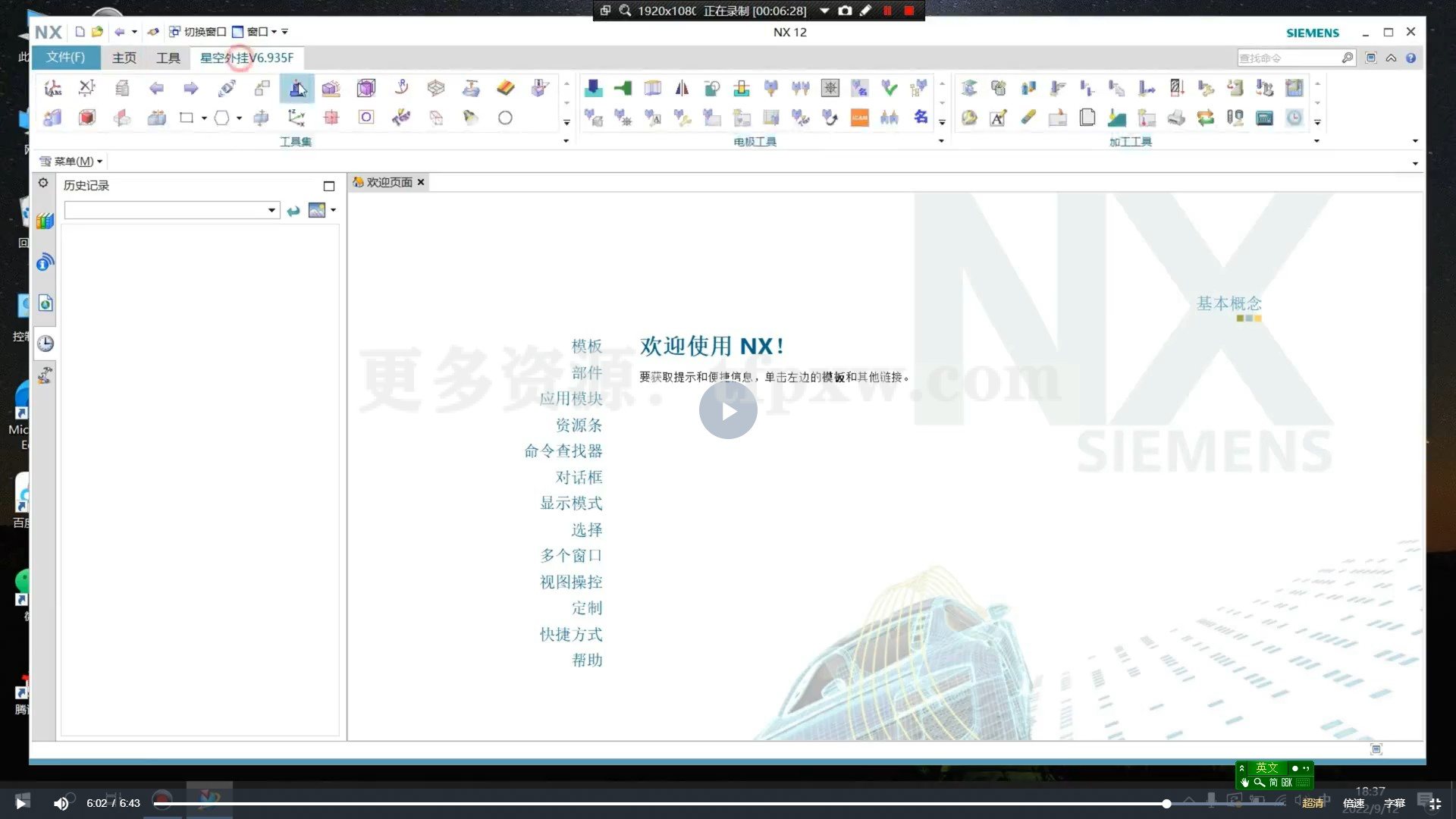This screenshot has width=1456, height=819.
Task: Click the orange iCAM icon in 电极工具
Action: (858, 118)
